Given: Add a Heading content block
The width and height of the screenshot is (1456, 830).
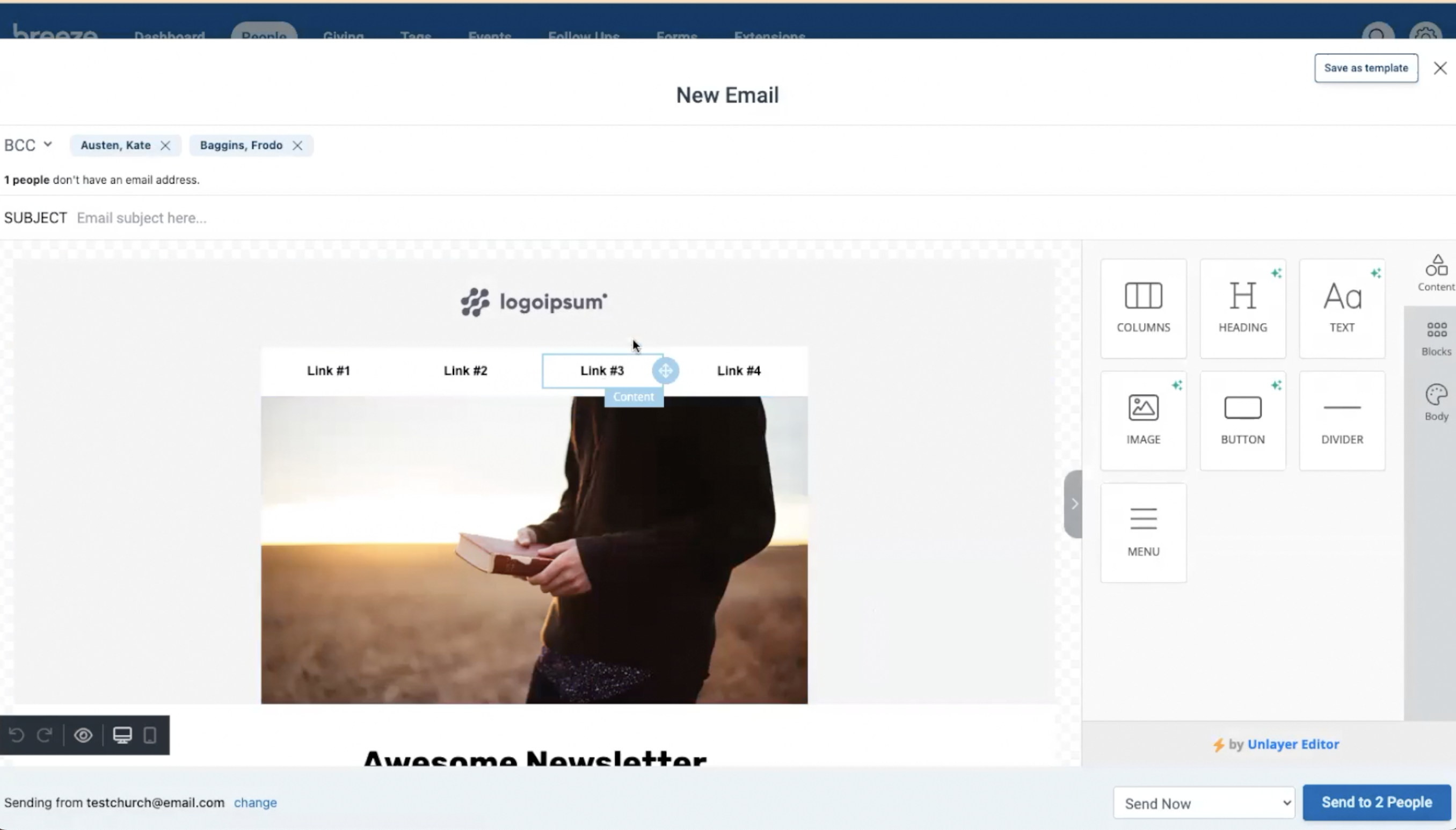Looking at the screenshot, I should coord(1243,308).
